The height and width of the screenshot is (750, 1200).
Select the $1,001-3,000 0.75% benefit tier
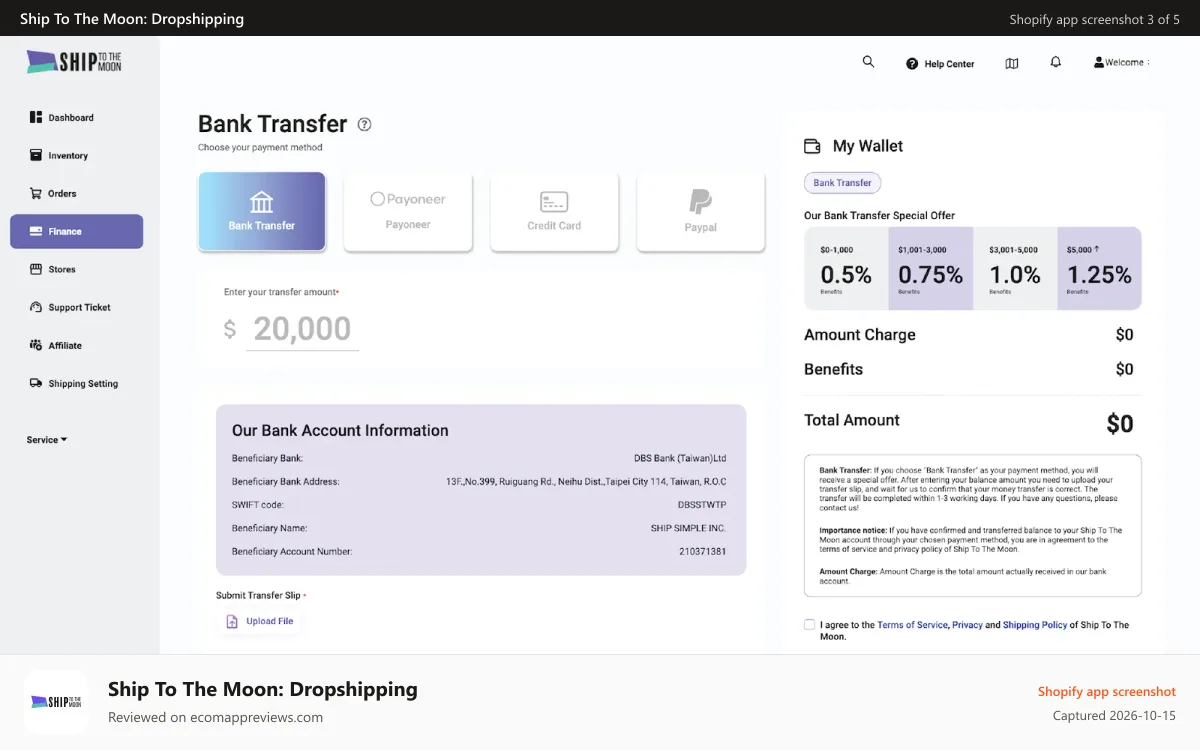pos(931,269)
